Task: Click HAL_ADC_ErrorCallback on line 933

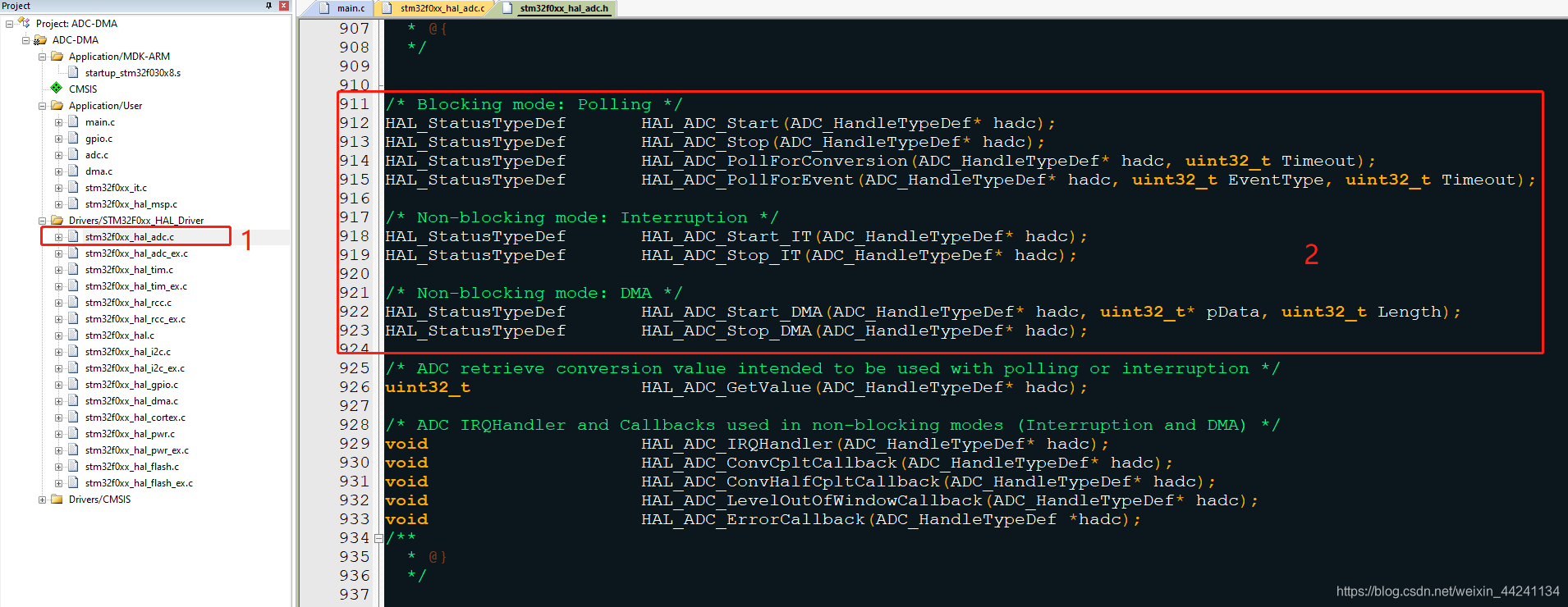Action: coord(753,520)
